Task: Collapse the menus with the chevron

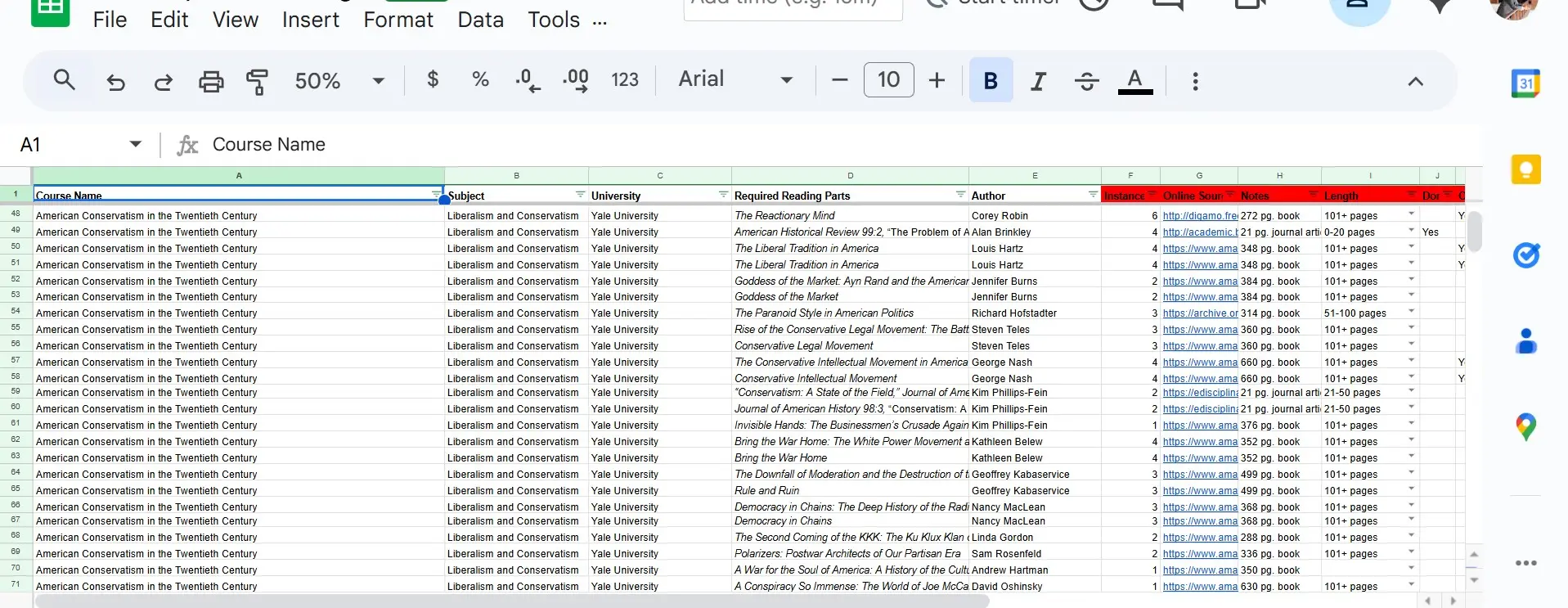Action: (x=1415, y=81)
